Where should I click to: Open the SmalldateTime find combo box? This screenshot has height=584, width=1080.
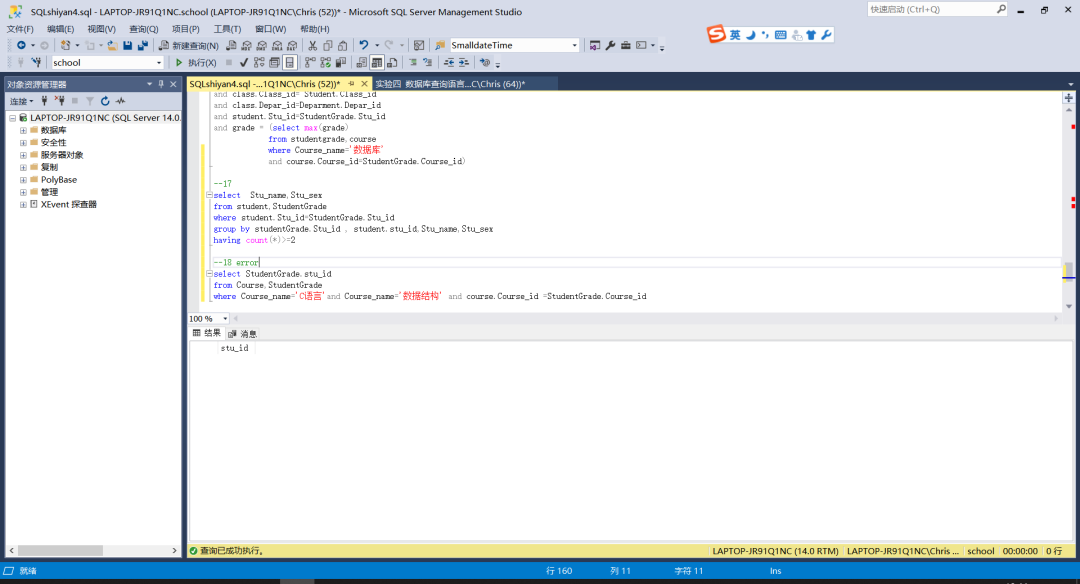tap(574, 45)
